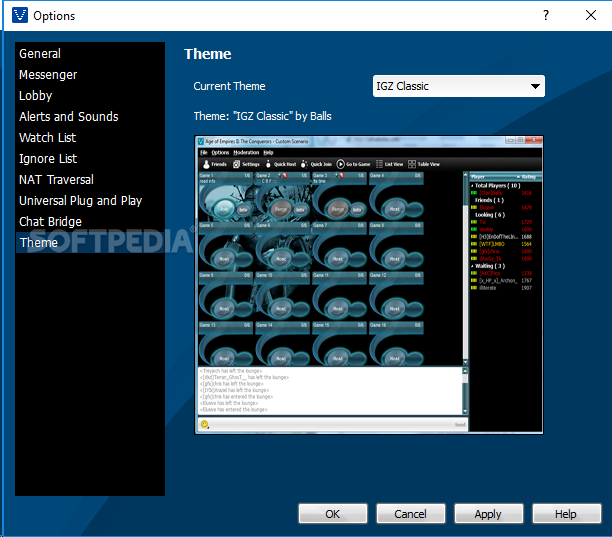
Task: Select the Theme category
Action: coord(90,243)
